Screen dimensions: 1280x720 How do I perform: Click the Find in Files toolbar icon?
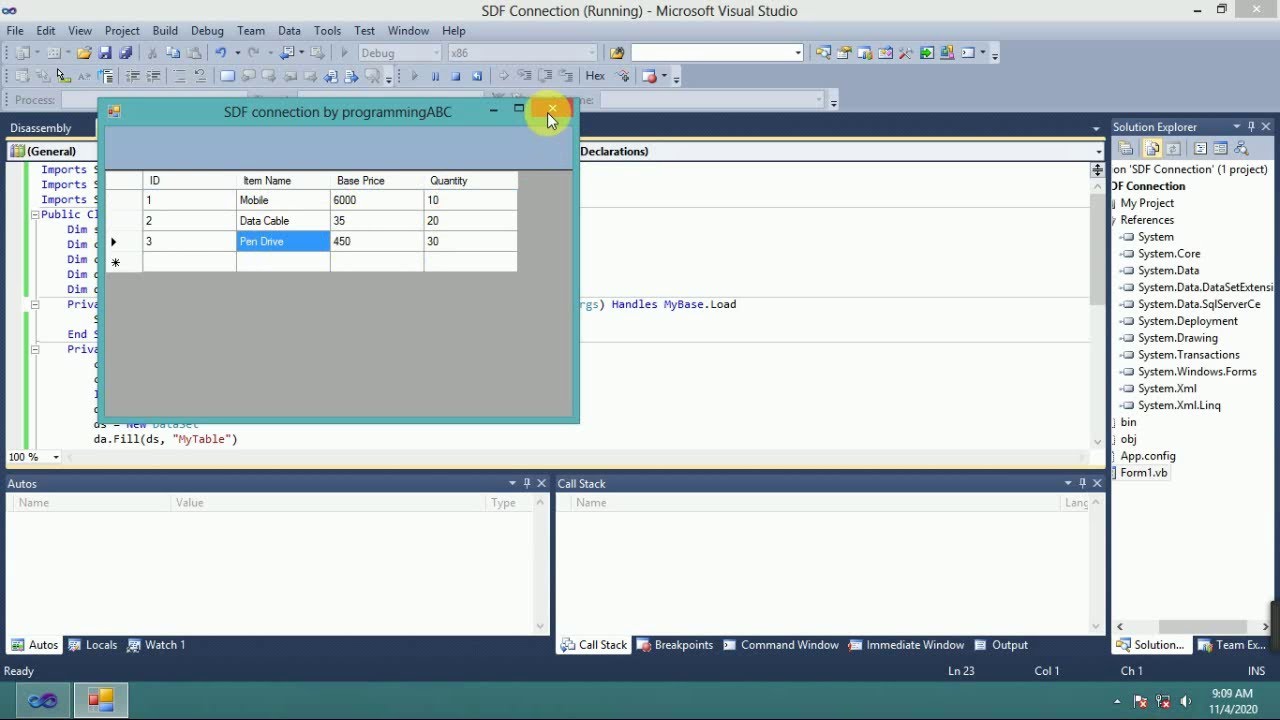pyautogui.click(x=617, y=53)
